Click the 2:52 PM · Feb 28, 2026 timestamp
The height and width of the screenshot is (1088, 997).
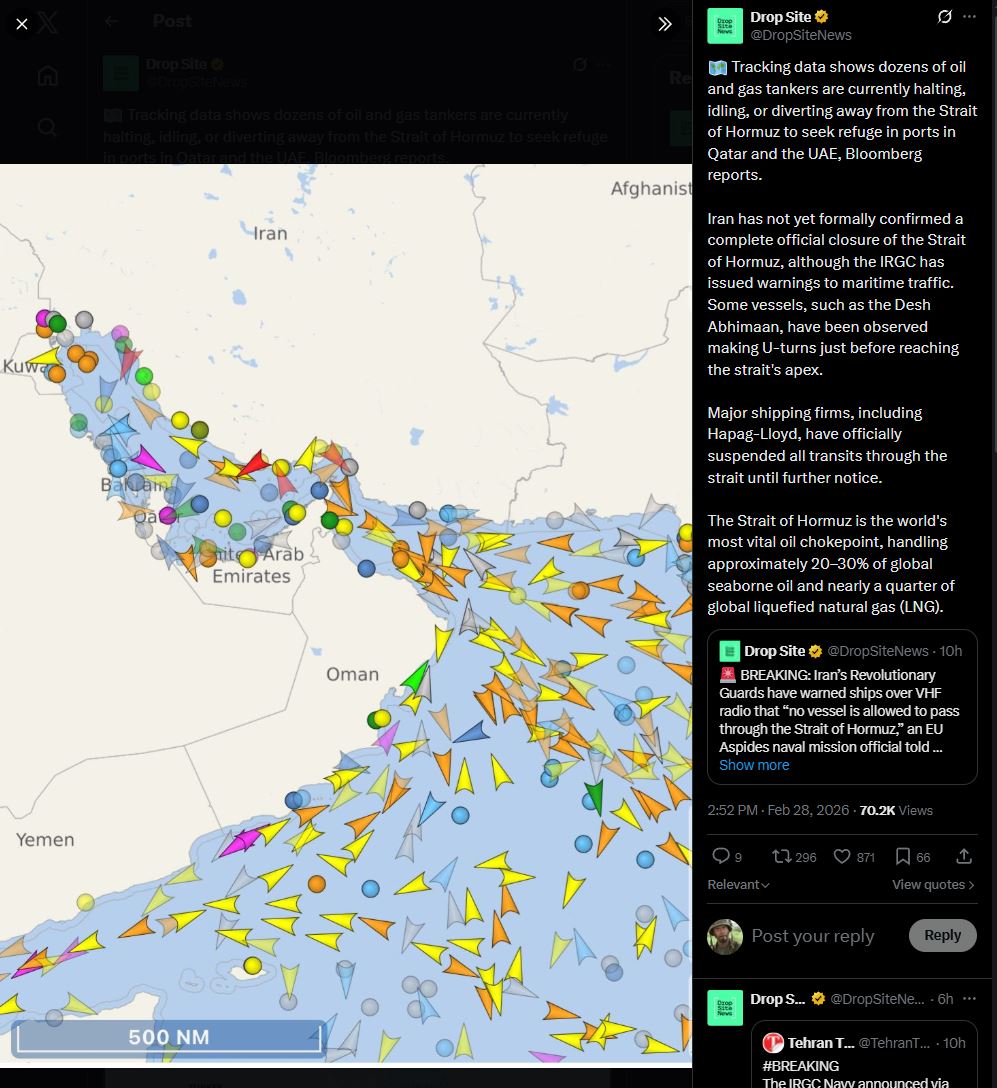tap(778, 810)
